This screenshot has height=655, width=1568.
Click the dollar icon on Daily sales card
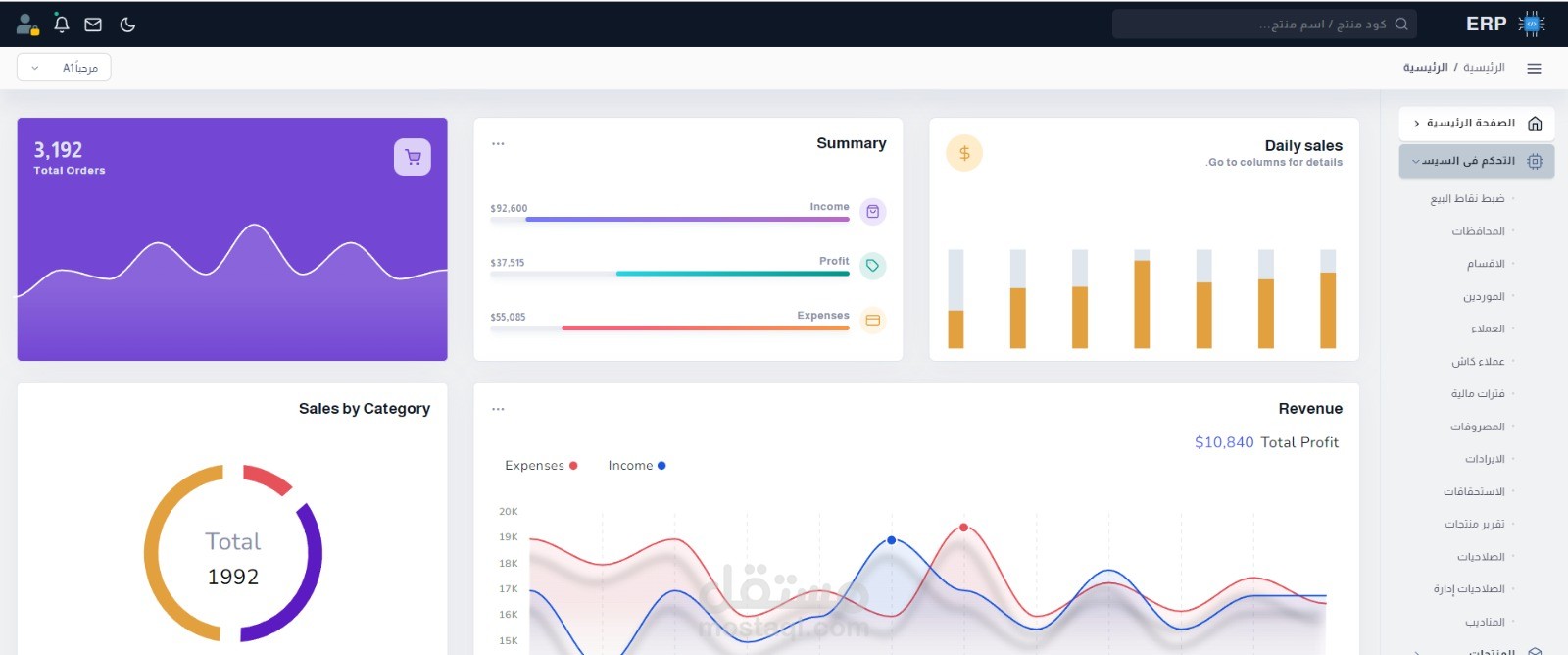coord(964,153)
